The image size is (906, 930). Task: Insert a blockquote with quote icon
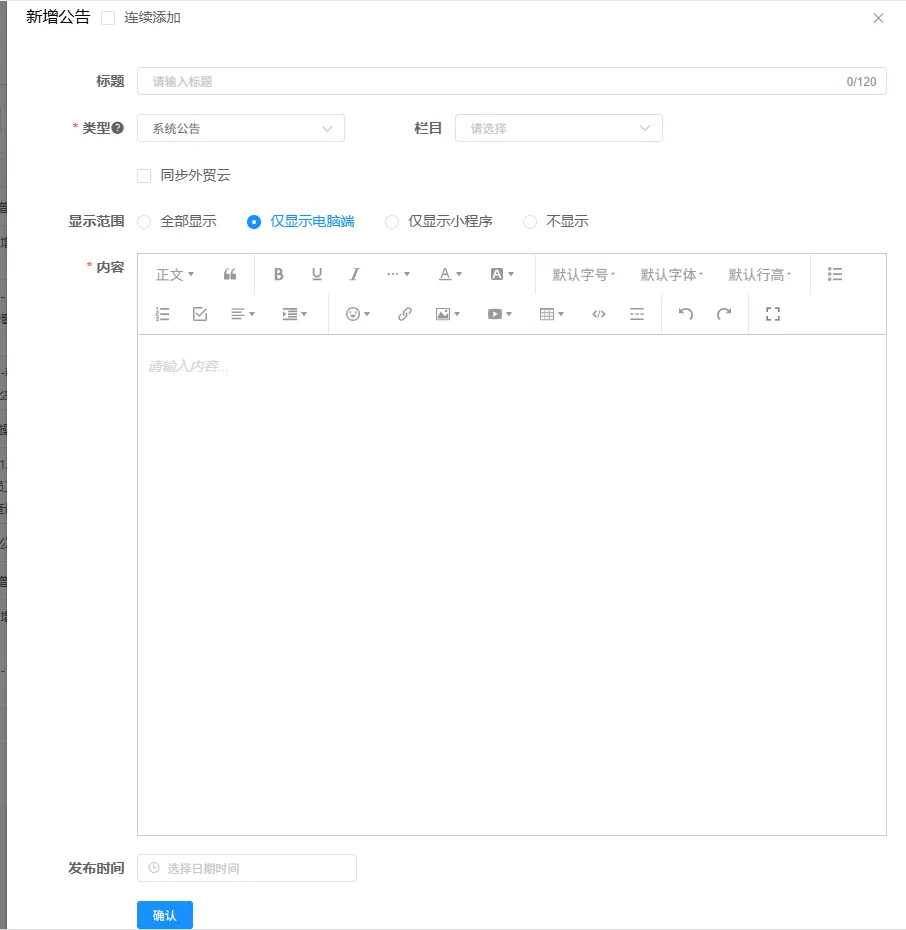pyautogui.click(x=230, y=274)
